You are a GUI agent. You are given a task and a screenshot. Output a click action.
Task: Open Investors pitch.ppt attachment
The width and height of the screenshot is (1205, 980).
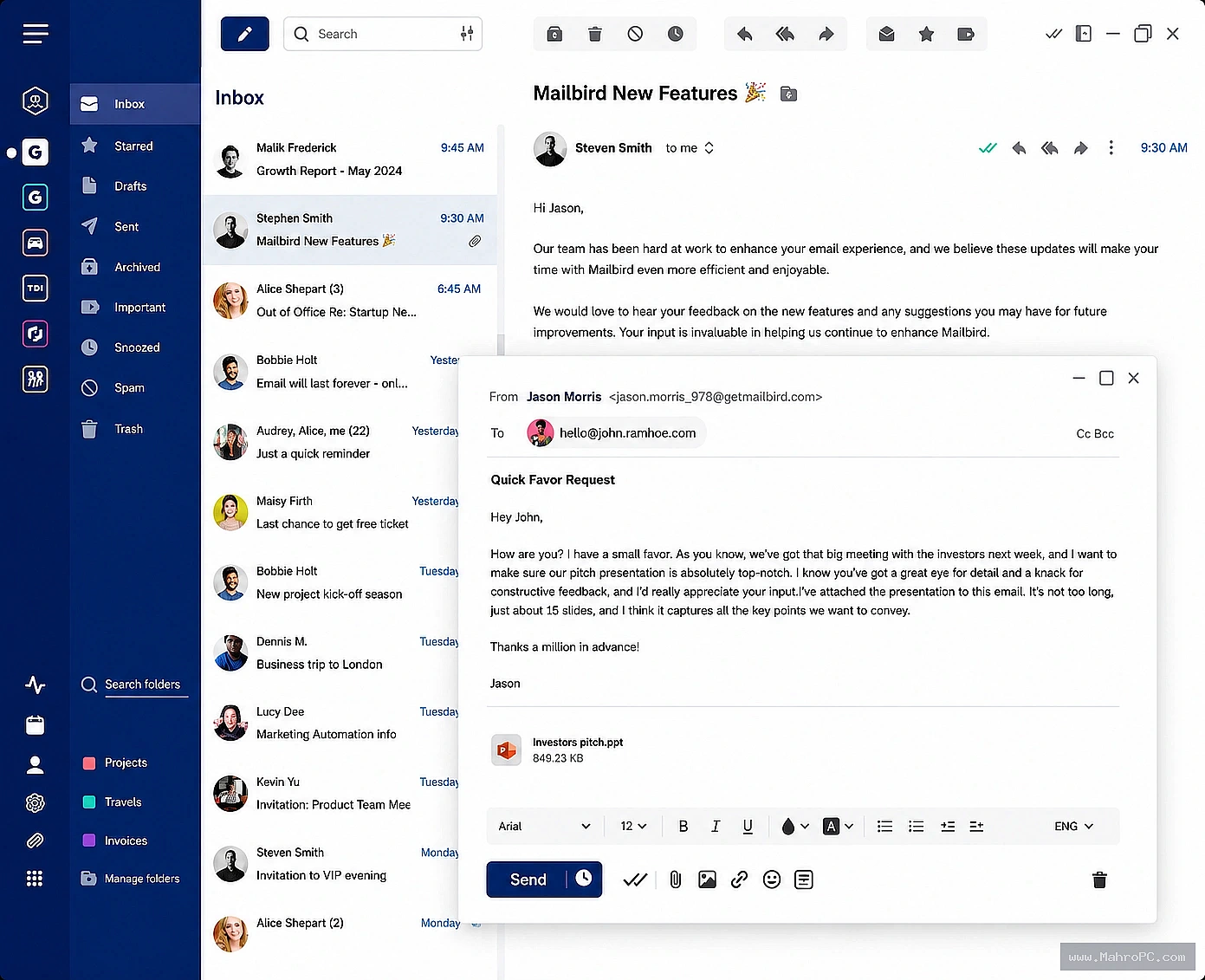pos(558,750)
